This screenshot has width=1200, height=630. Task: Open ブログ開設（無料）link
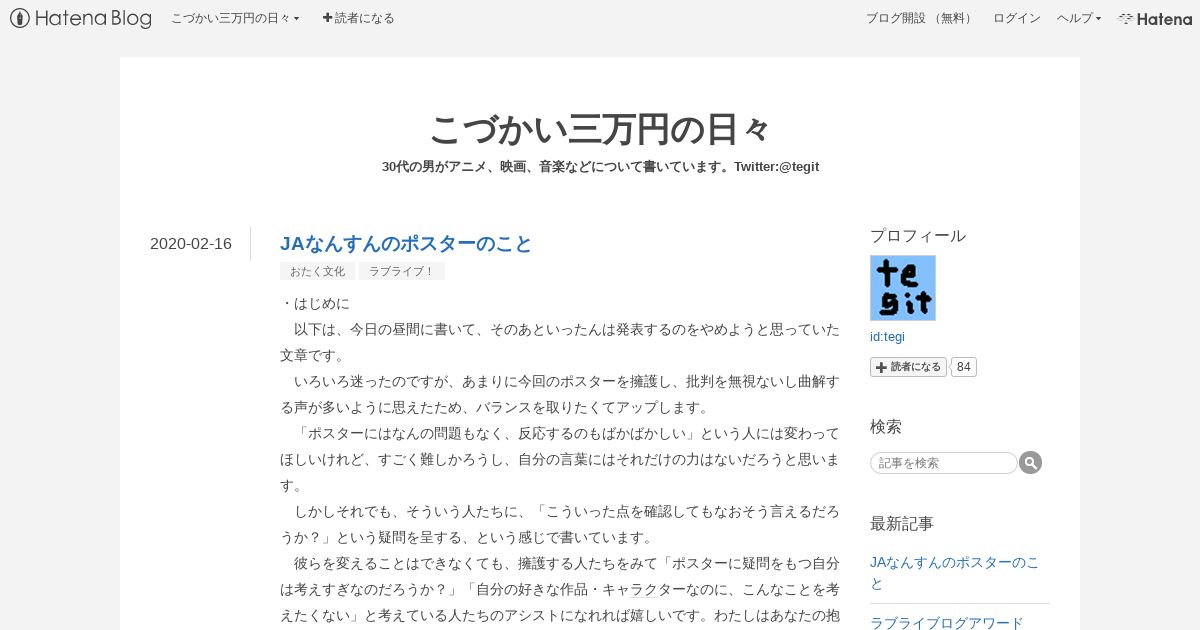point(920,18)
